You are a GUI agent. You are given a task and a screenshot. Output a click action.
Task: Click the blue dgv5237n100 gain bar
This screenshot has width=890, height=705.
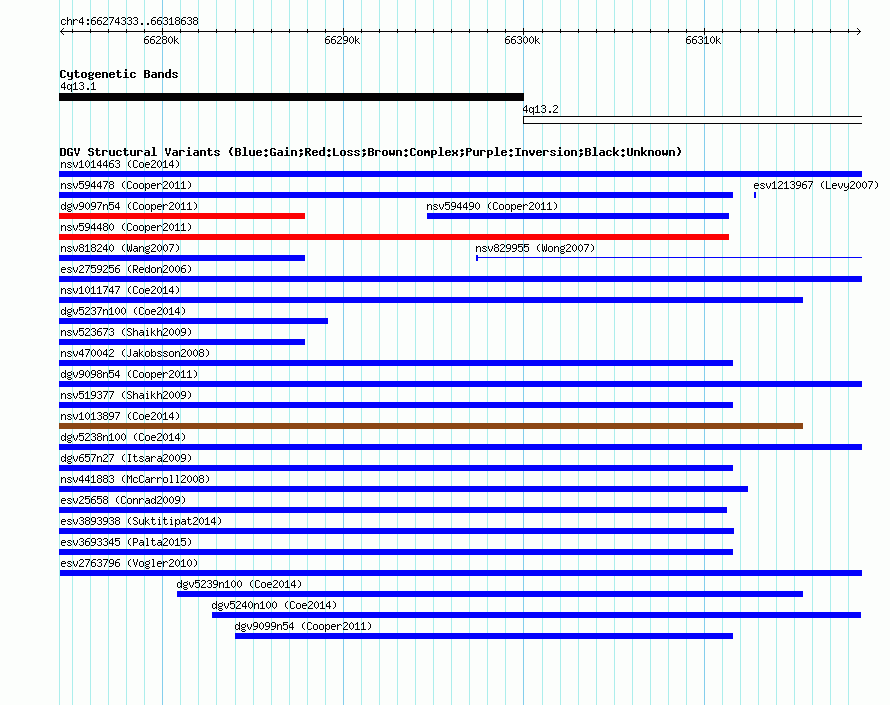coord(194,321)
